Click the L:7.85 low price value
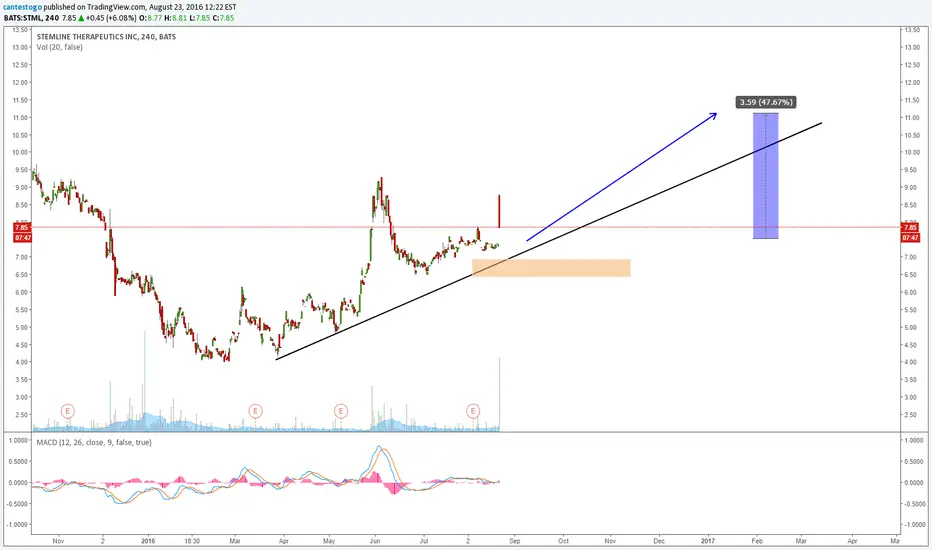The width and height of the screenshot is (932, 550). [x=199, y=18]
